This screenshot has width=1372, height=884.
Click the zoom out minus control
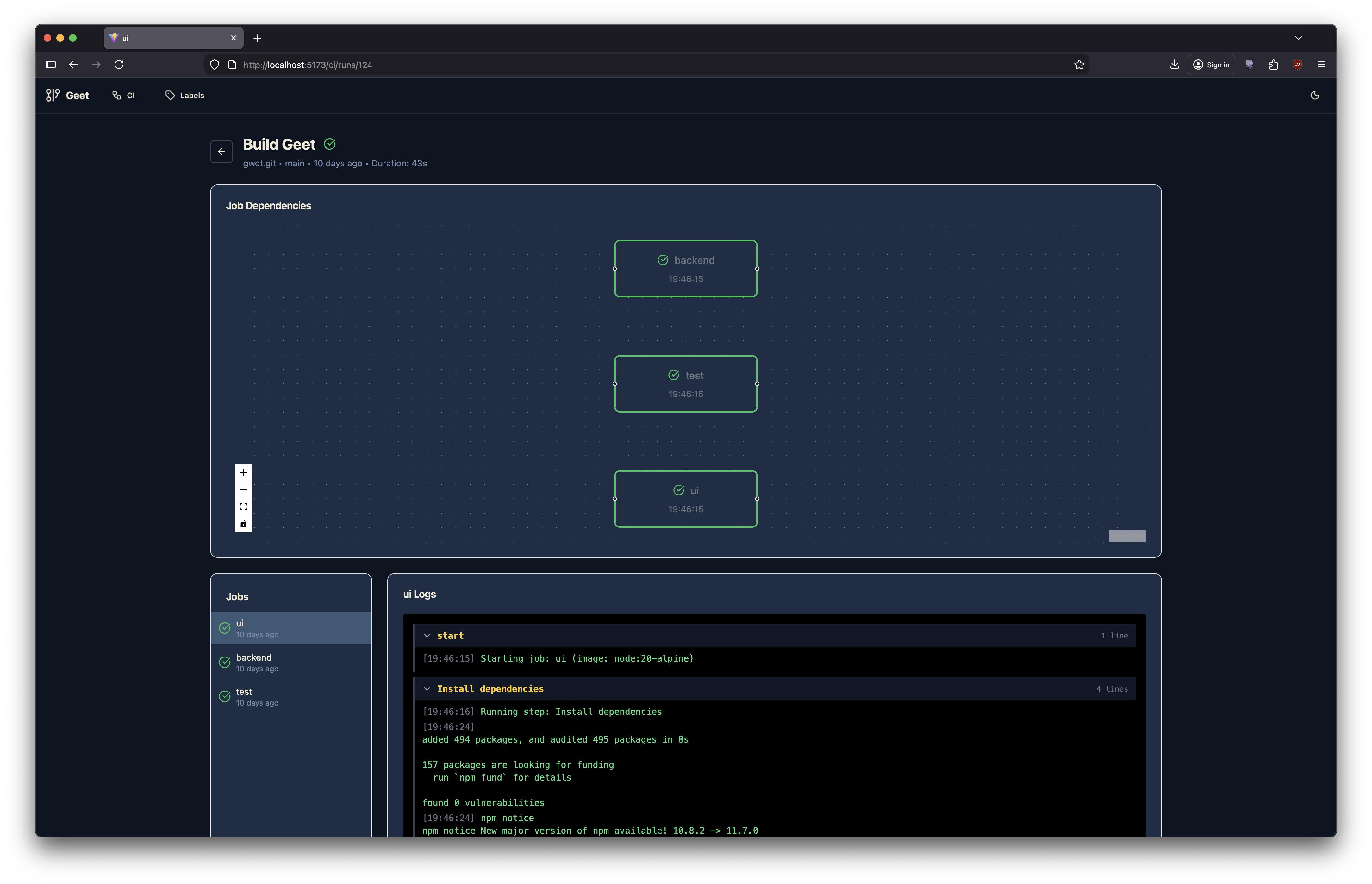[x=243, y=490]
